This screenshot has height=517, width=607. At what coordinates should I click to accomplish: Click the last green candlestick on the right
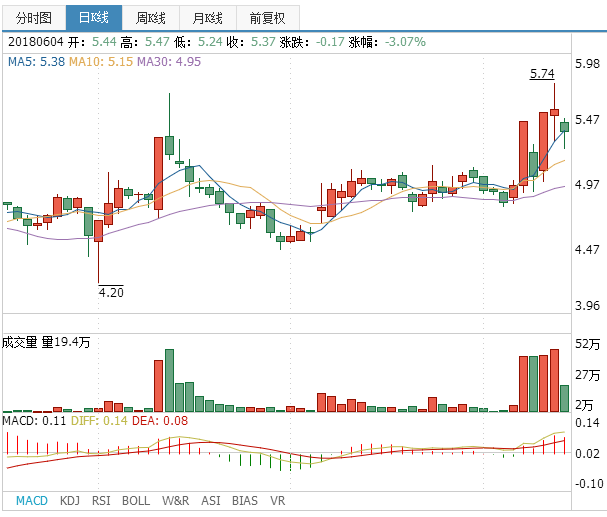click(x=564, y=127)
